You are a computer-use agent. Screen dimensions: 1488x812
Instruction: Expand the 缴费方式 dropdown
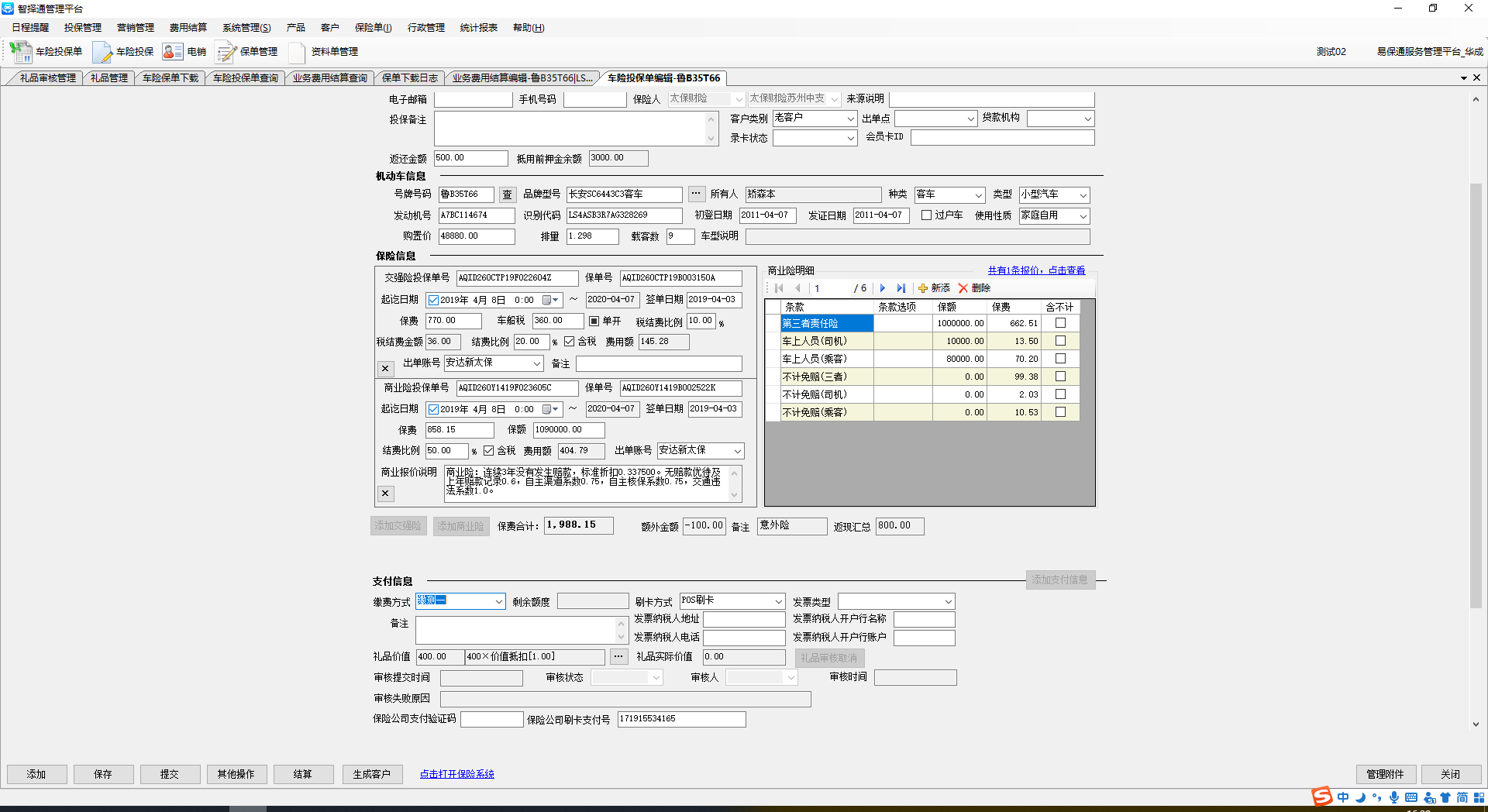[x=498, y=601]
